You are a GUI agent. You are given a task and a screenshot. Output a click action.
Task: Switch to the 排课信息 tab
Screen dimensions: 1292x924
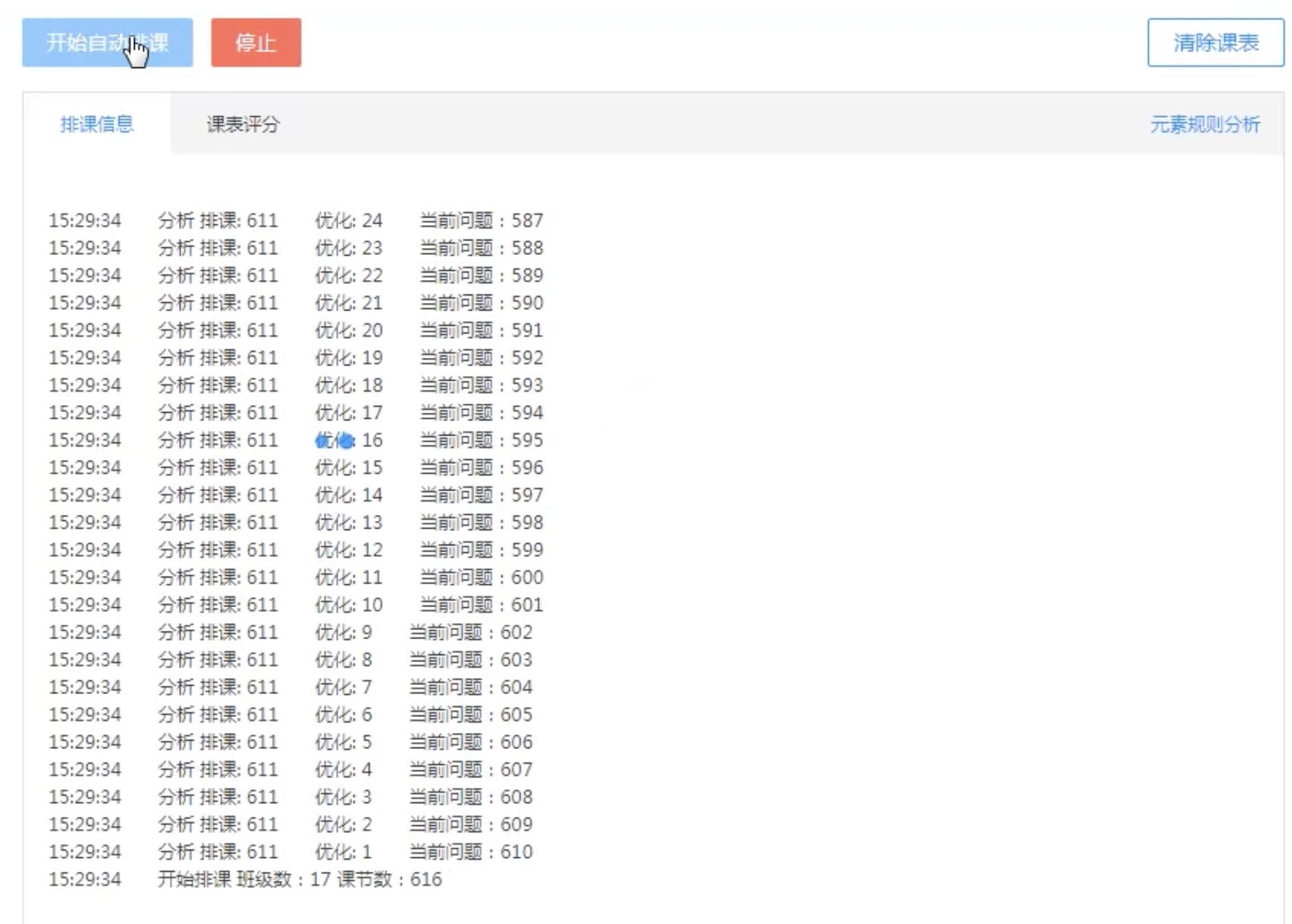pos(97,124)
